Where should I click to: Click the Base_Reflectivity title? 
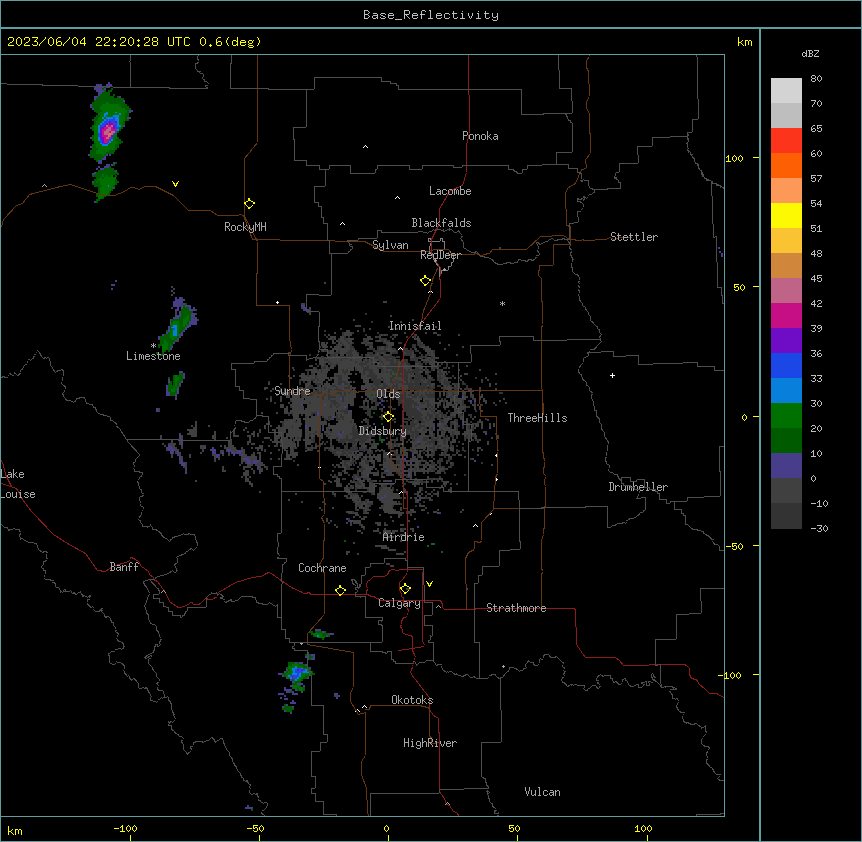pos(431,15)
